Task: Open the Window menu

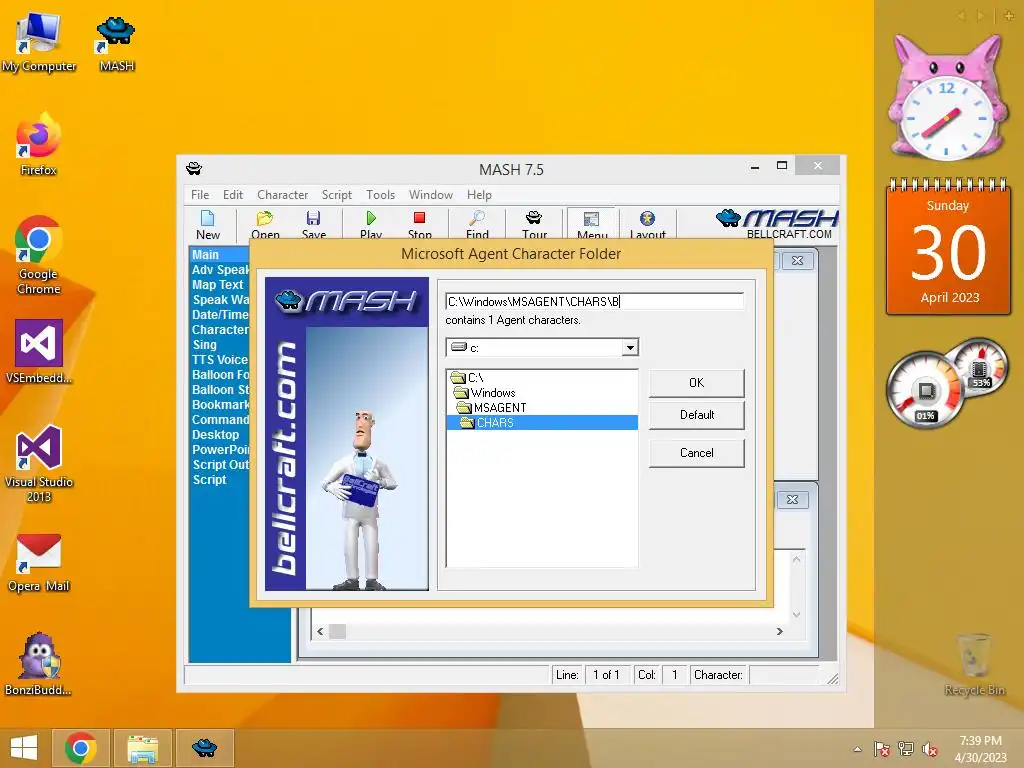Action: (x=430, y=195)
